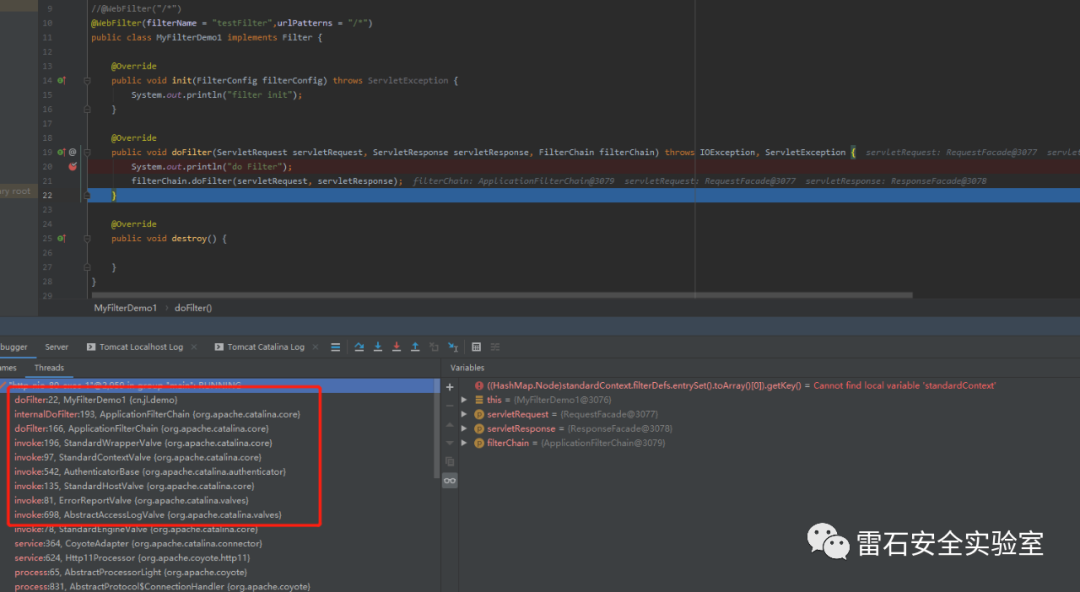This screenshot has width=1080, height=592.
Task: Click the Step Out debugger icon
Action: pos(415,347)
